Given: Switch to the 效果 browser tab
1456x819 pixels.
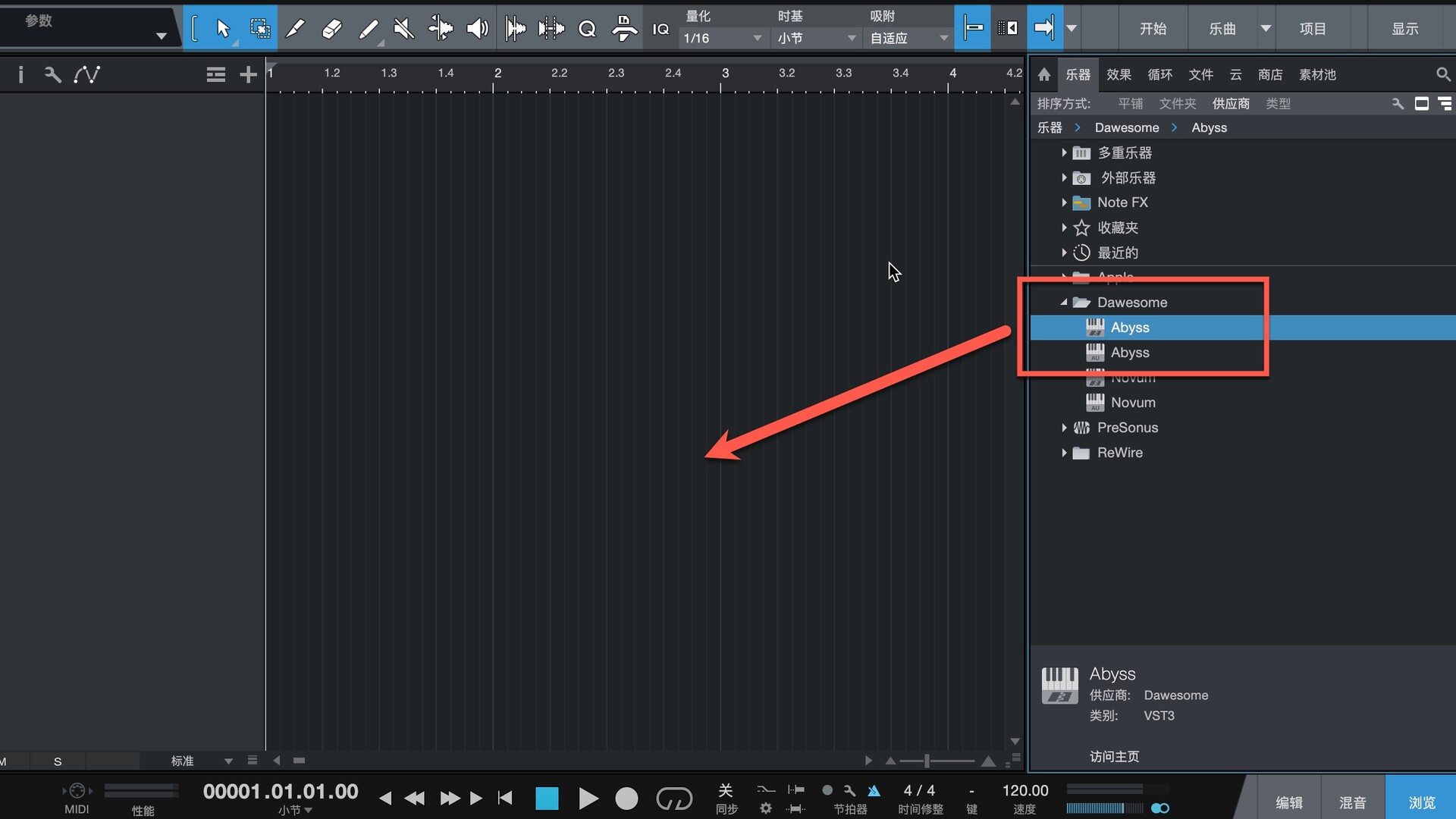Looking at the screenshot, I should 1119,74.
